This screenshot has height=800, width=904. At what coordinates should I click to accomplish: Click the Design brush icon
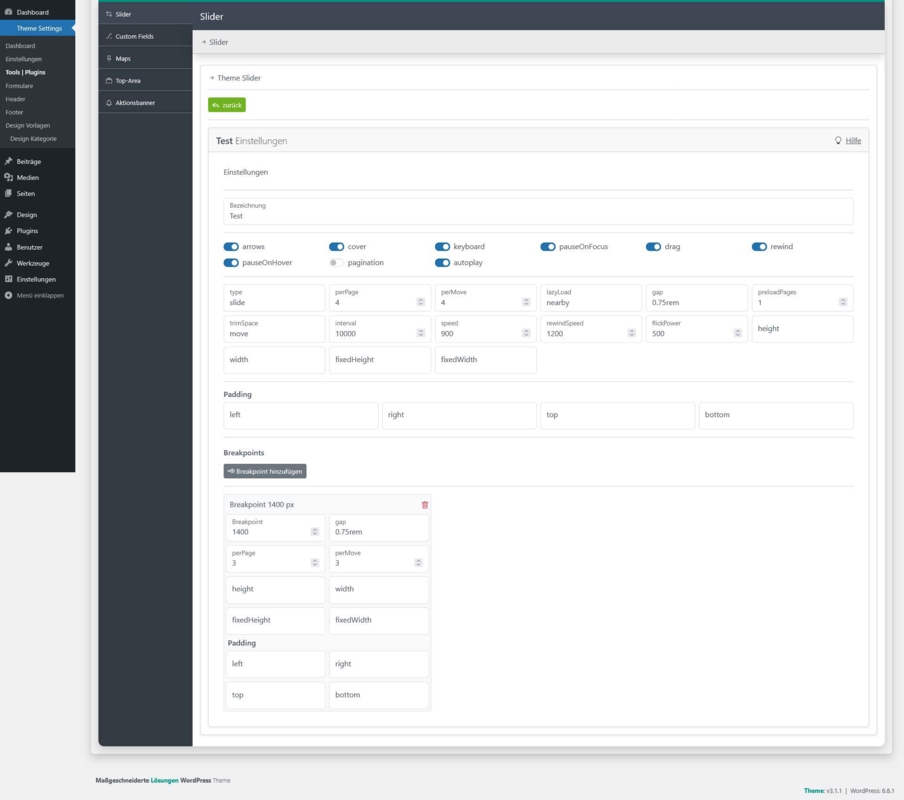tap(8, 214)
